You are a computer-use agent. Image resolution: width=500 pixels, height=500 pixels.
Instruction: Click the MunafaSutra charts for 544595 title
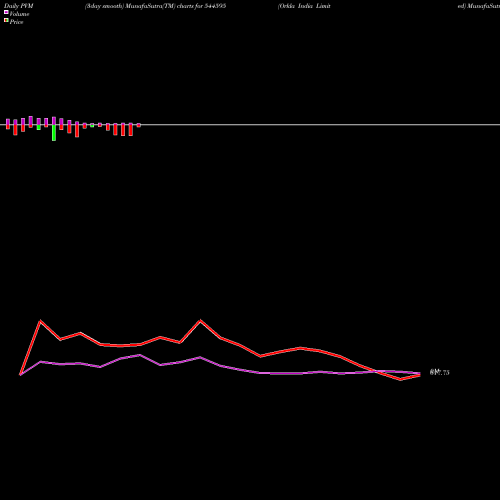click(x=155, y=6)
